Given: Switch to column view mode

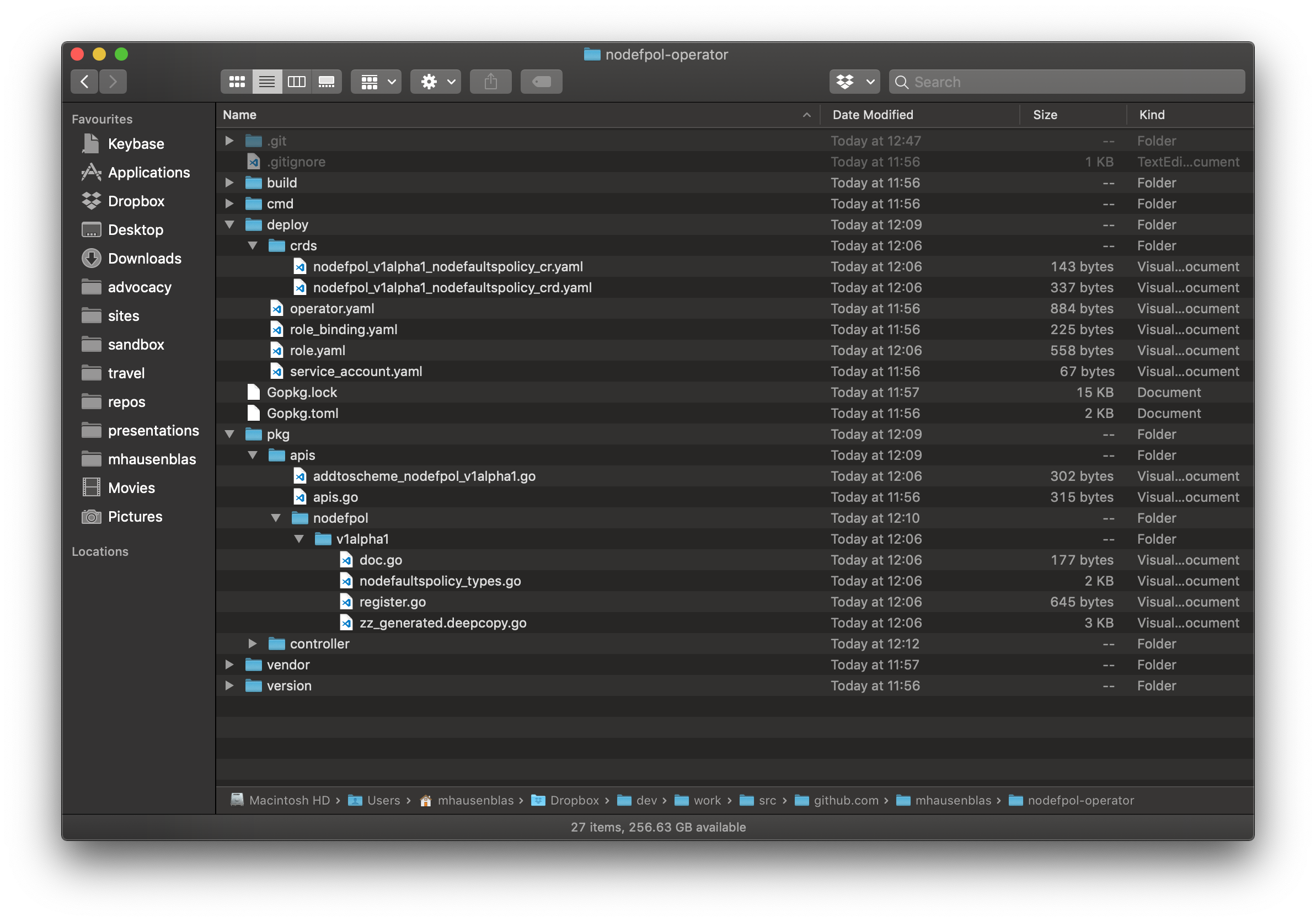Looking at the screenshot, I should click(296, 82).
